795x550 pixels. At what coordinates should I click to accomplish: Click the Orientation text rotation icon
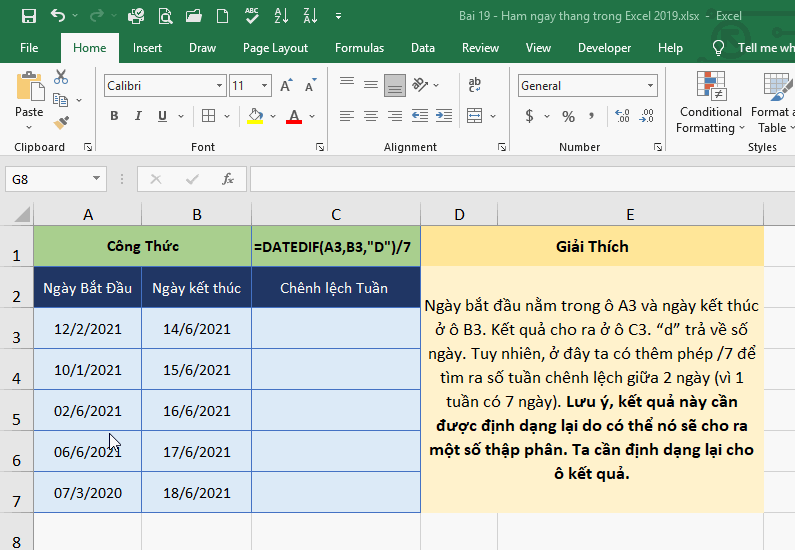pos(420,85)
